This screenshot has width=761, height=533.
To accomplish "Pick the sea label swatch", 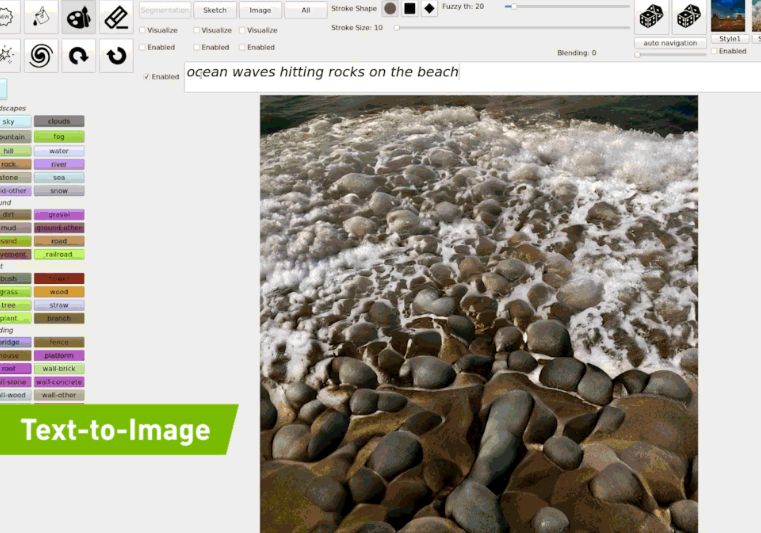I will 59,178.
